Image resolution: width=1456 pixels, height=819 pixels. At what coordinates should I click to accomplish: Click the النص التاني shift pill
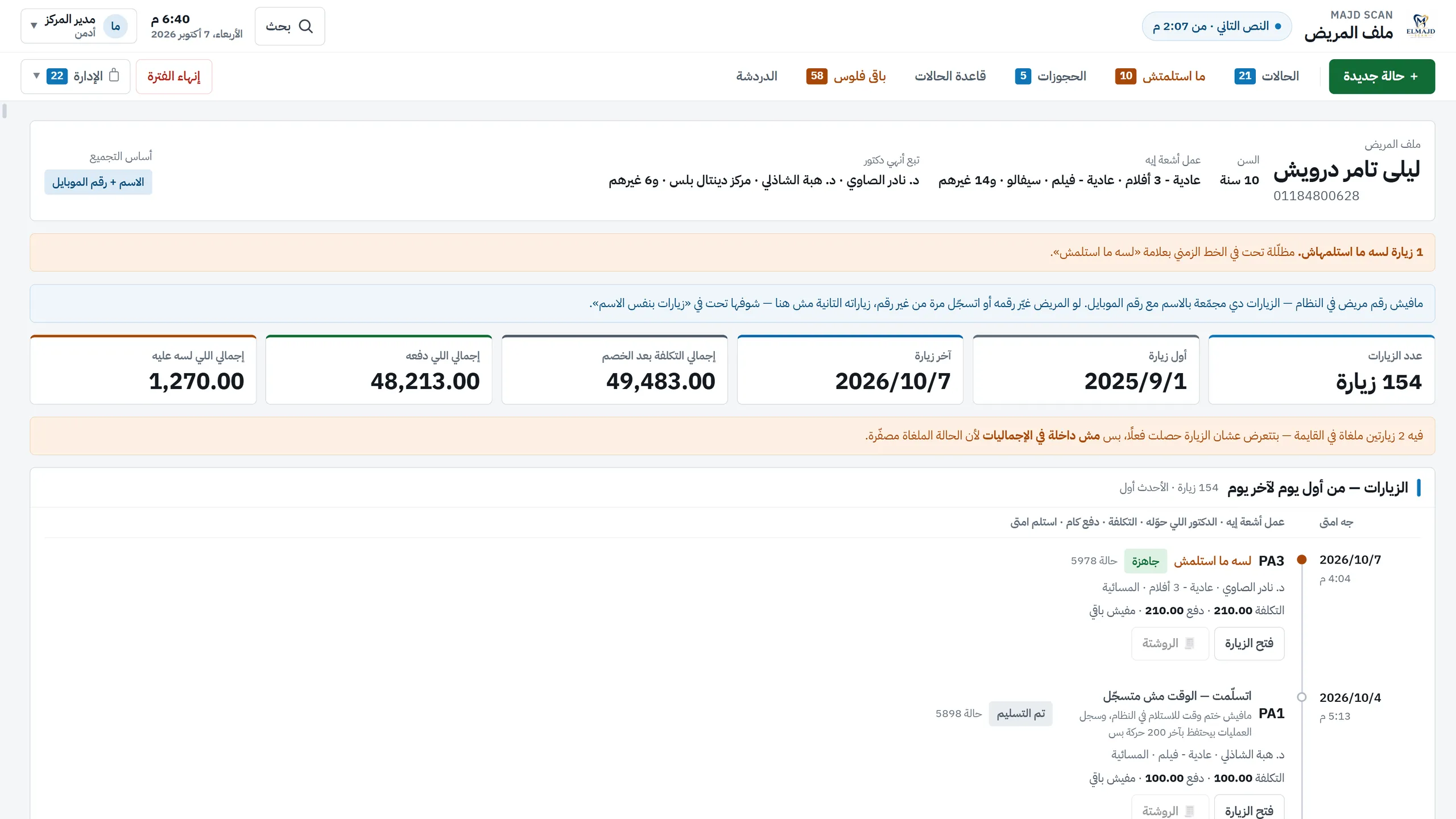[x=1217, y=26]
